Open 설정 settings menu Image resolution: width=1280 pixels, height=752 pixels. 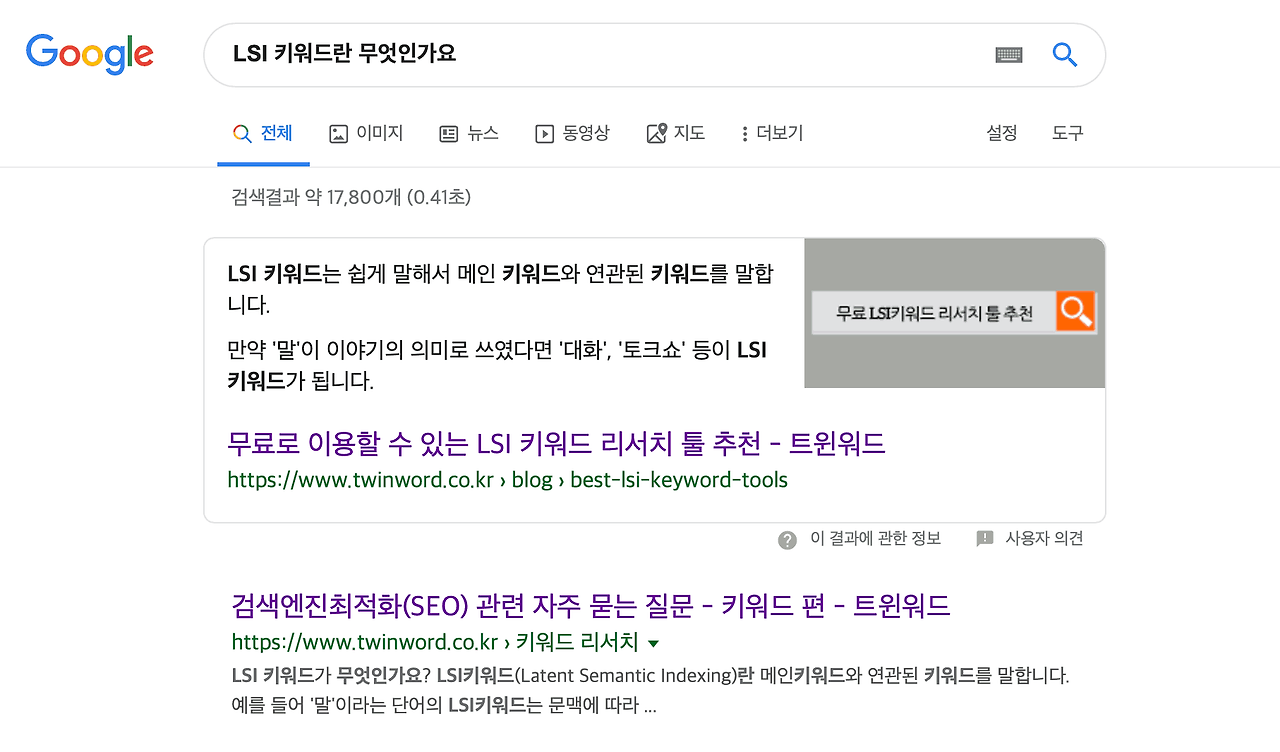tap(1002, 133)
